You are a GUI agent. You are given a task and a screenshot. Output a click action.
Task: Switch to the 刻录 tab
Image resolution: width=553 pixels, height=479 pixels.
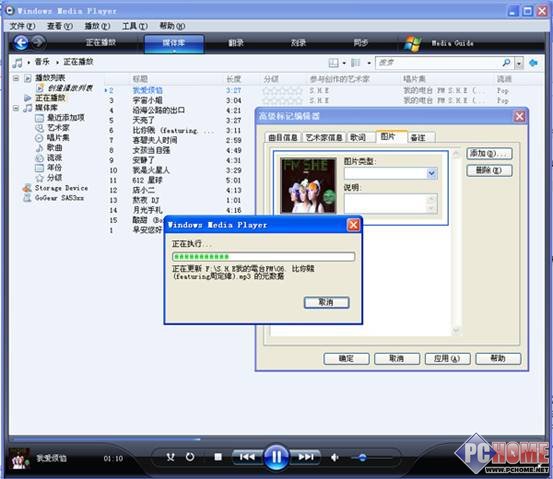click(298, 43)
